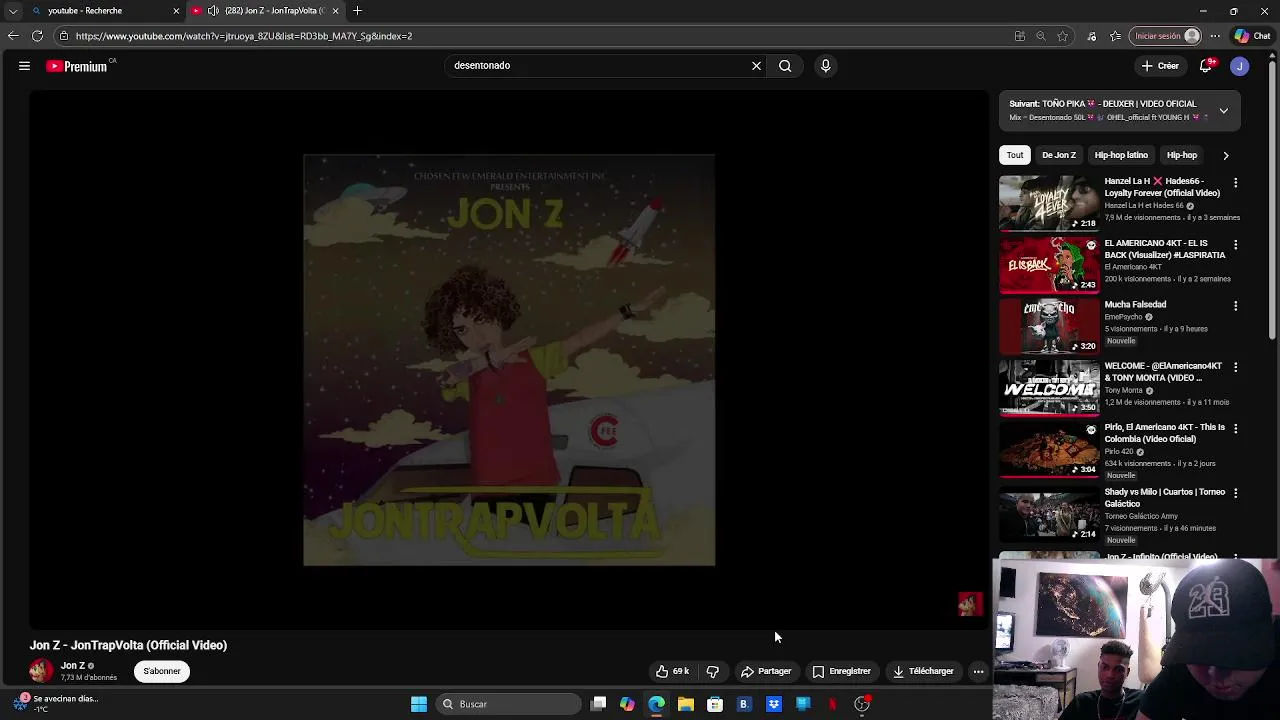Image resolution: width=1280 pixels, height=720 pixels.
Task: Open Jon Z channel avatar
Action: [x=41, y=671]
